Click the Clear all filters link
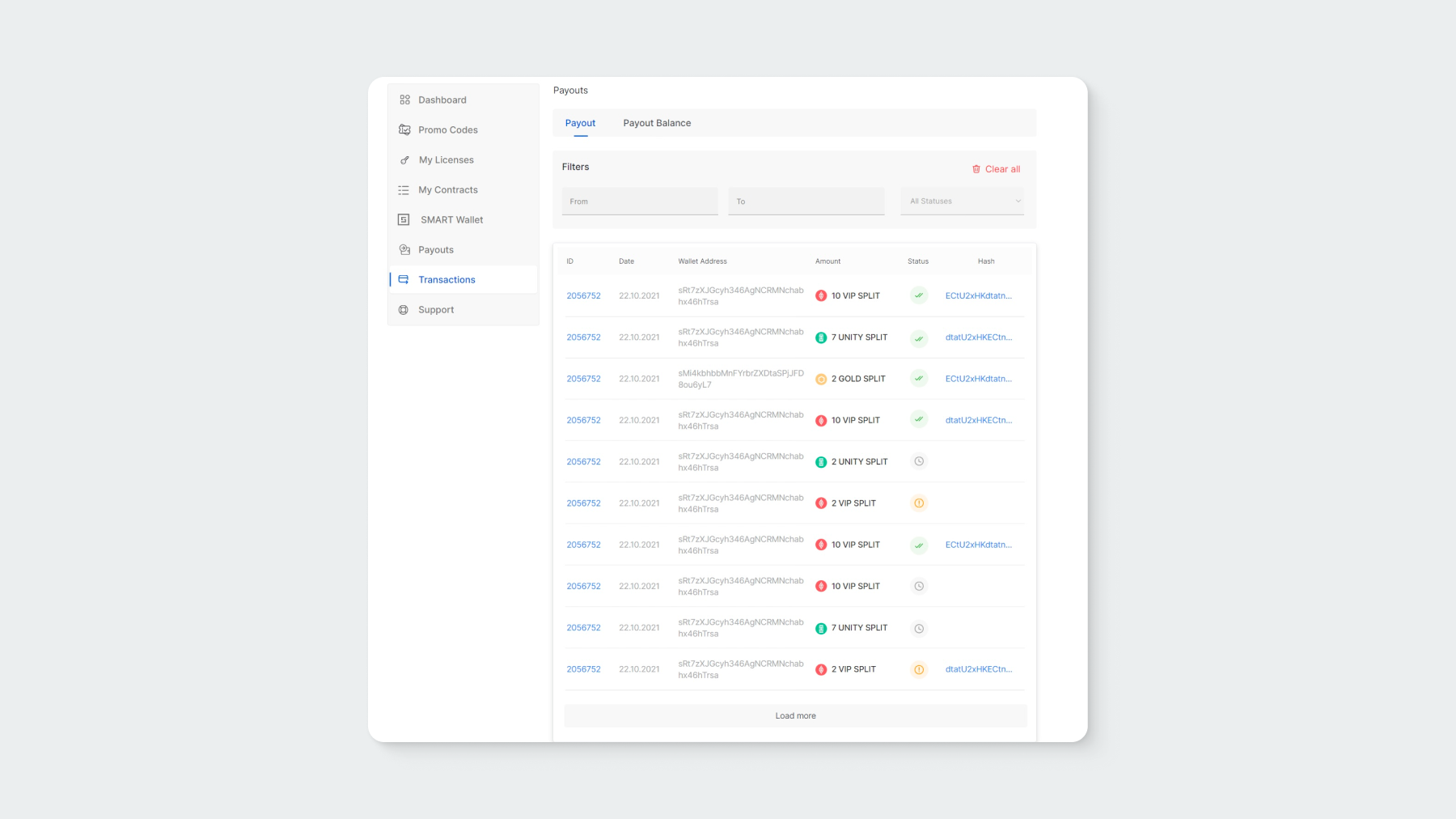Screen dimensions: 1456x819 [1002, 169]
